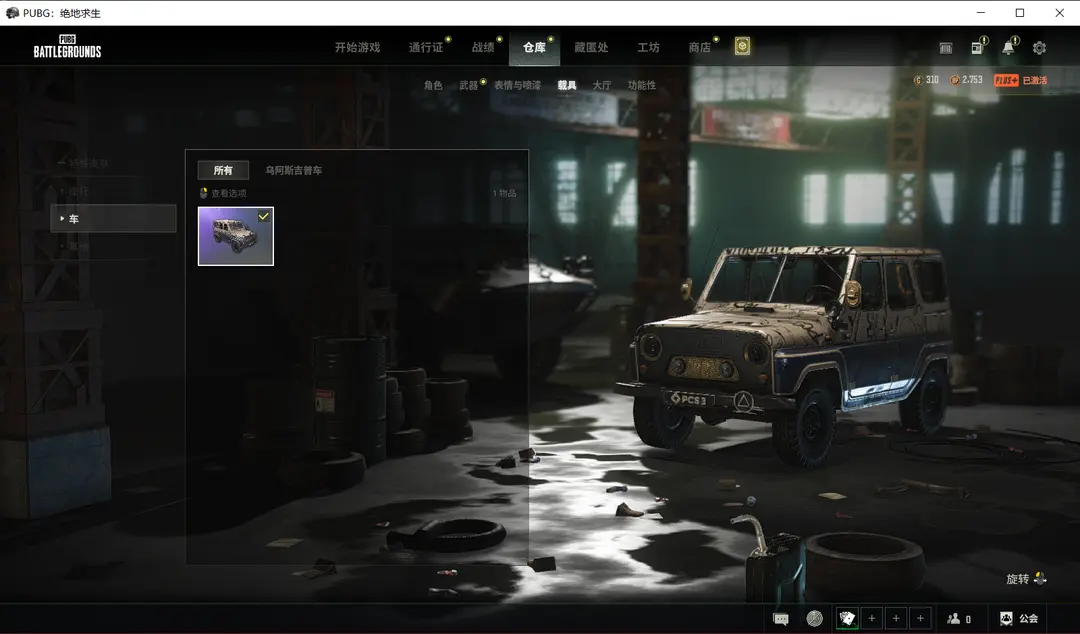The width and height of the screenshot is (1080, 634).
Task: Choose the 所有 filter tab
Action: [x=223, y=171]
